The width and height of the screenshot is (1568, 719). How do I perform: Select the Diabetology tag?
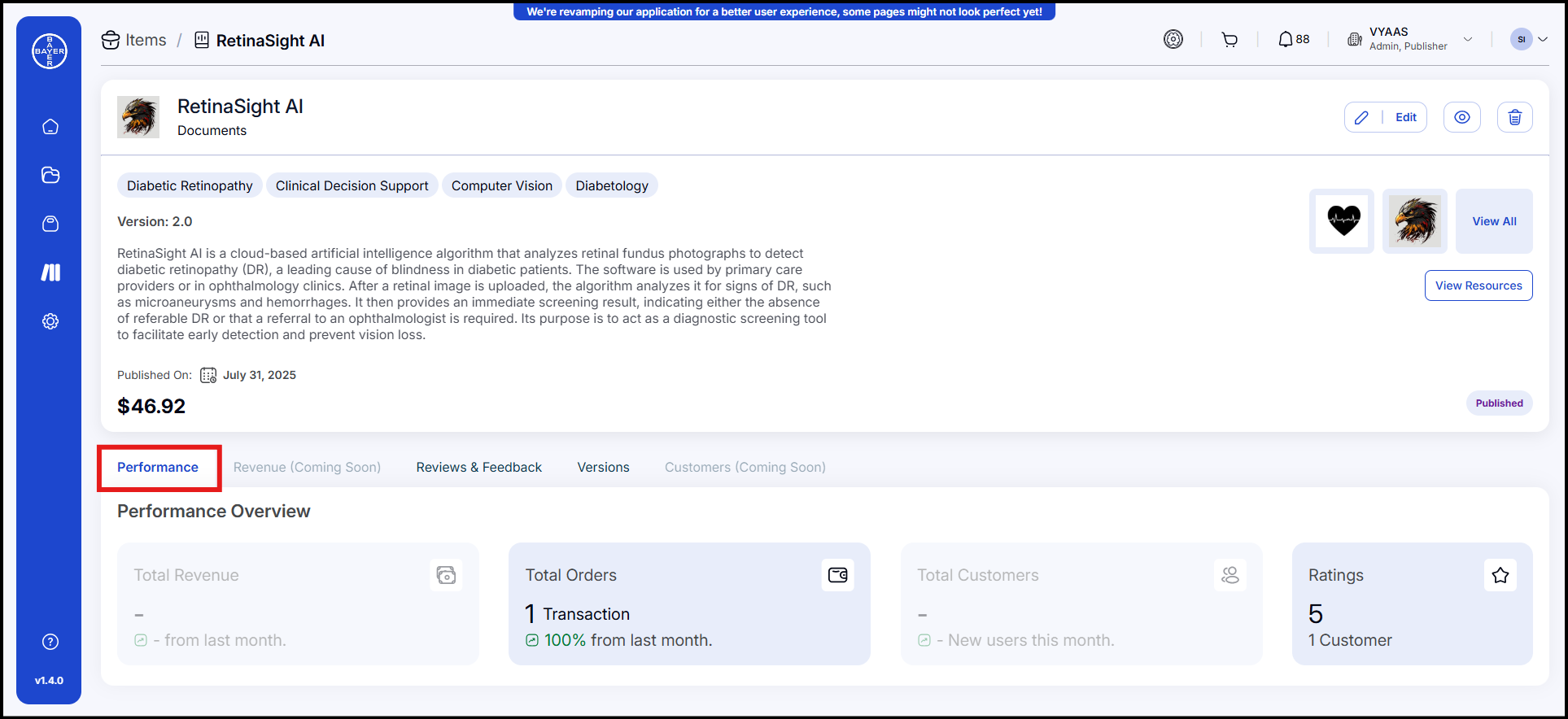(612, 185)
